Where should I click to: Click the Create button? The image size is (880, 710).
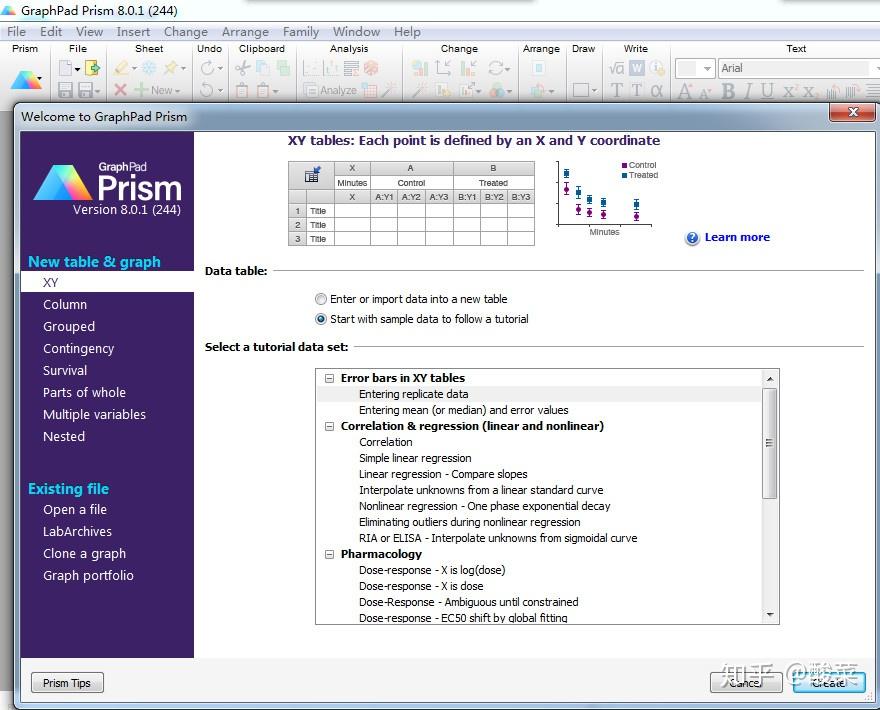click(x=828, y=683)
